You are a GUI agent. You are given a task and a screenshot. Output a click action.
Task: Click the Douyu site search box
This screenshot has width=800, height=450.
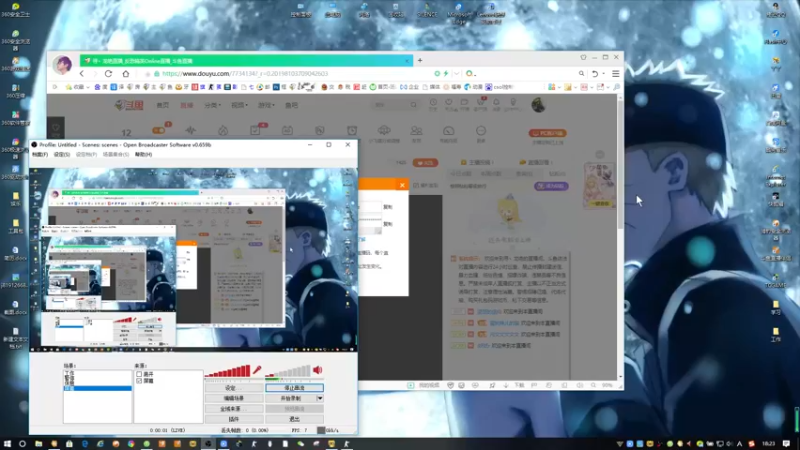coord(394,105)
